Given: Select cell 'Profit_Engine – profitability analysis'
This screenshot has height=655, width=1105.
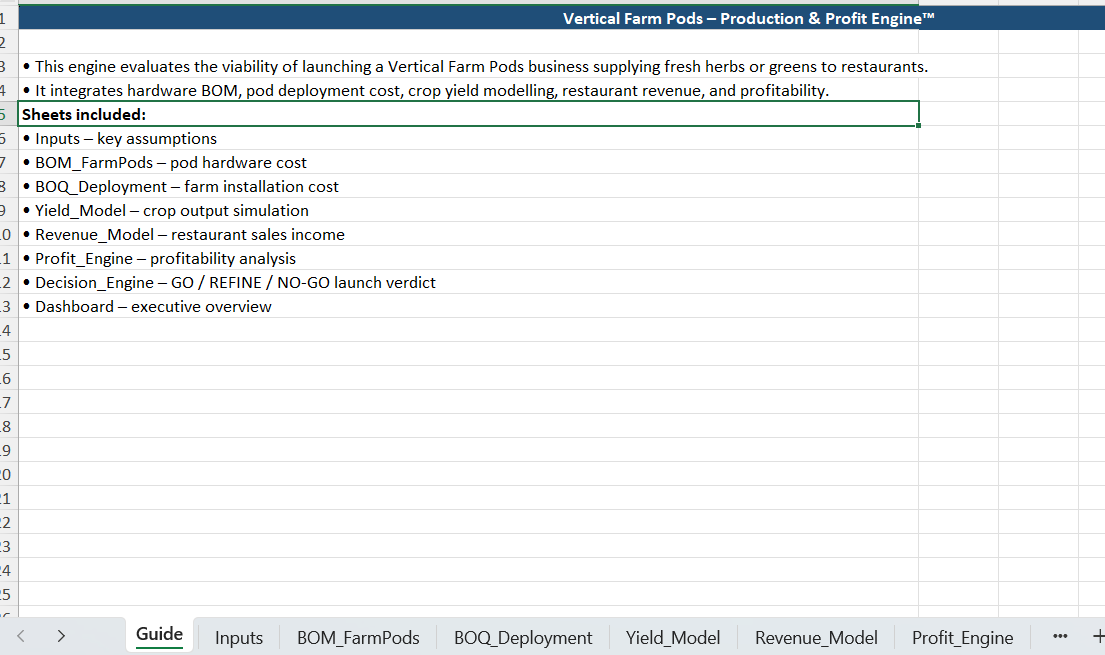Looking at the screenshot, I should pyautogui.click(x=469, y=258).
